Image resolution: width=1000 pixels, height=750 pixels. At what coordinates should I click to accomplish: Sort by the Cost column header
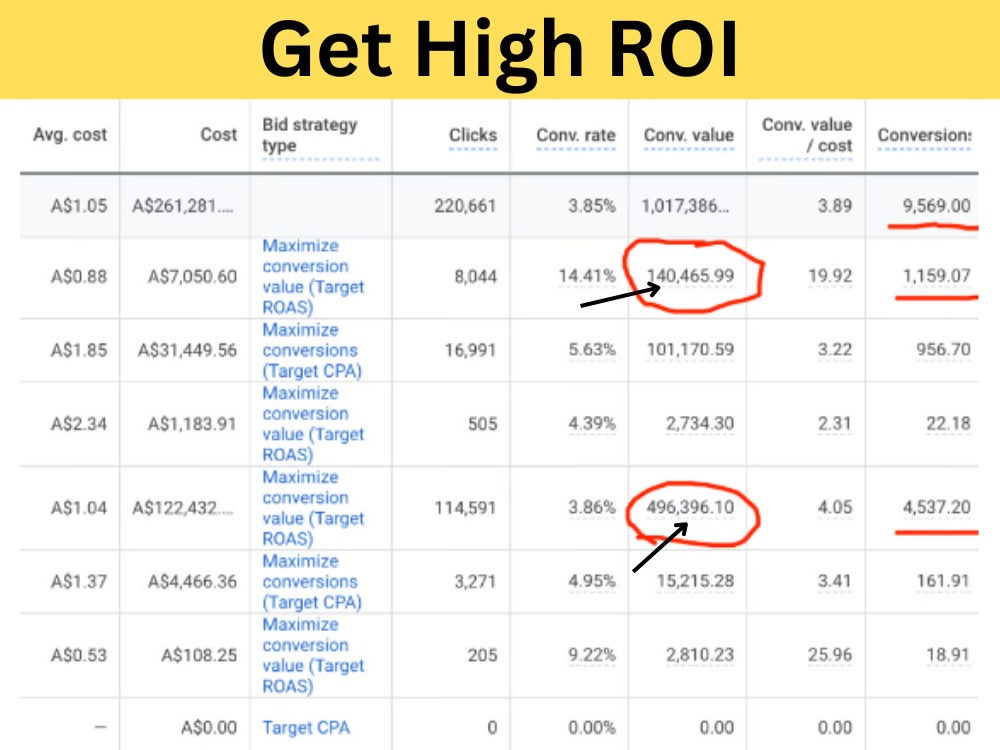pyautogui.click(x=219, y=135)
